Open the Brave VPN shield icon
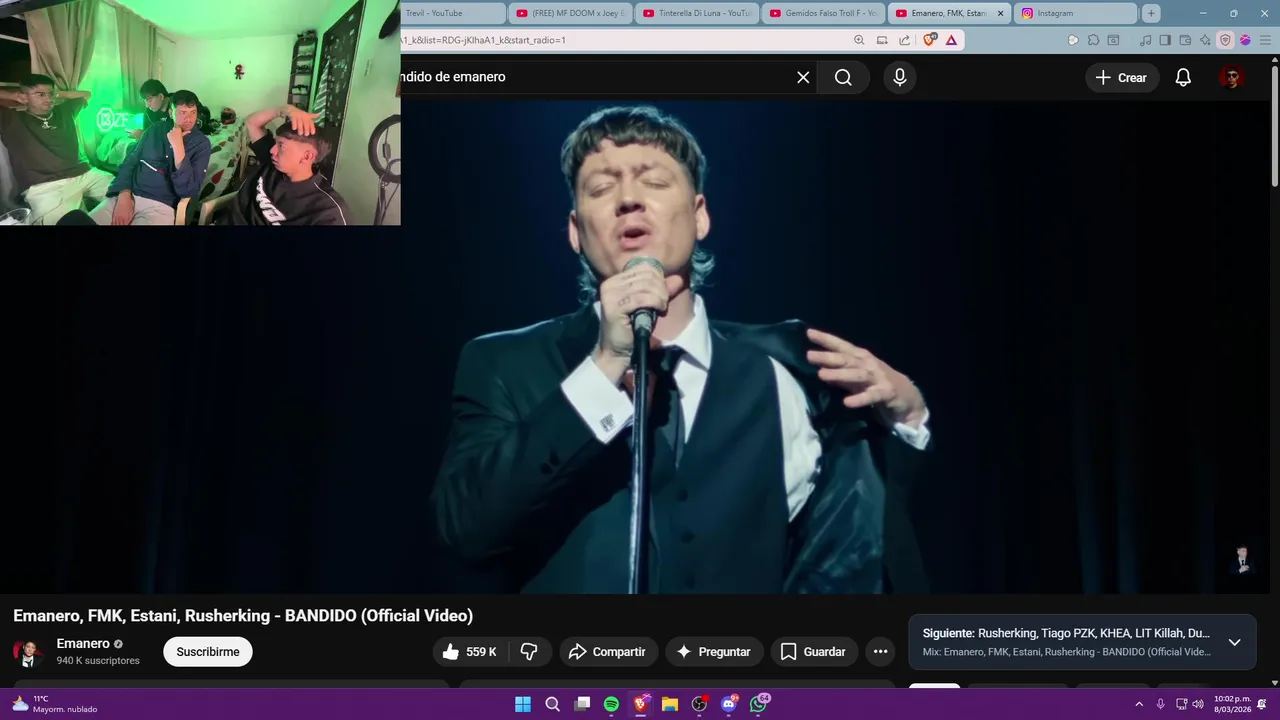This screenshot has width=1280, height=720. pos(1225,40)
